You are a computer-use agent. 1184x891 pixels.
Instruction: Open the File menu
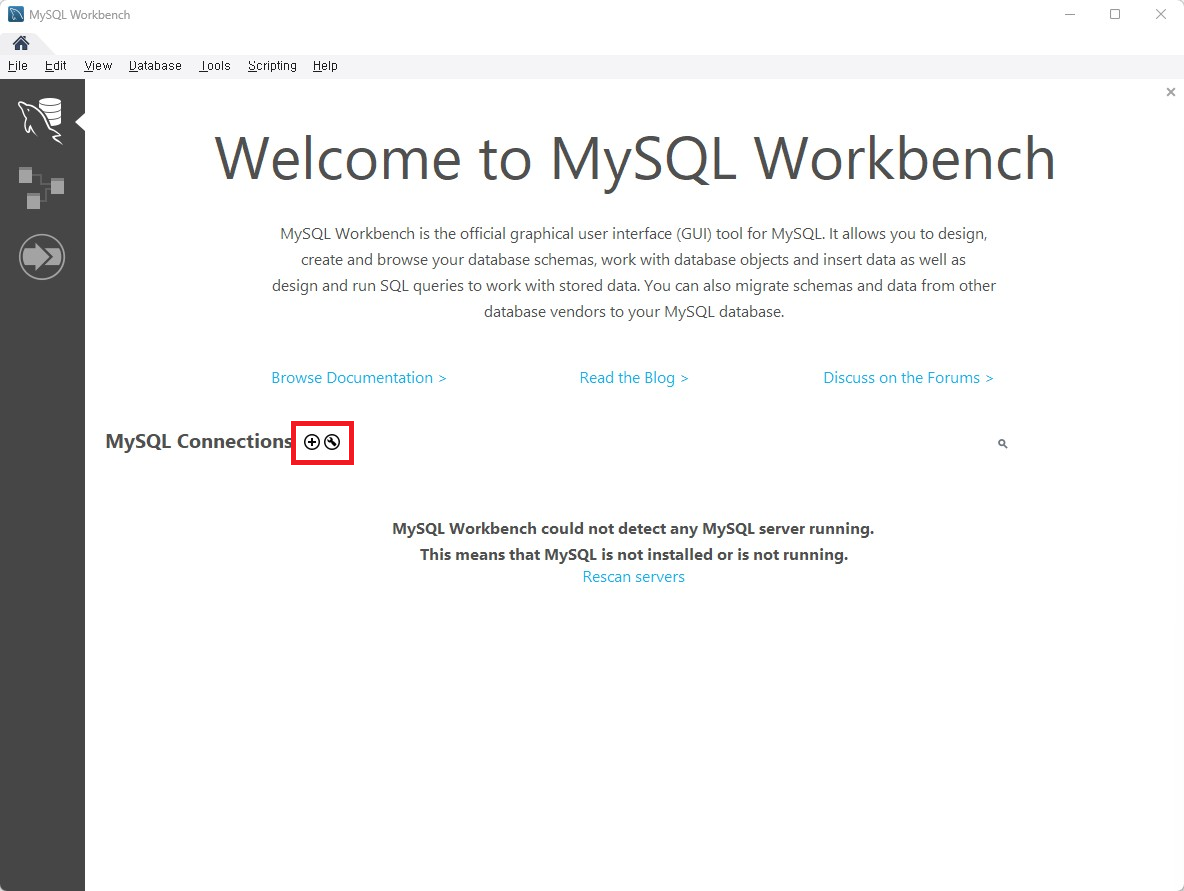coord(17,66)
